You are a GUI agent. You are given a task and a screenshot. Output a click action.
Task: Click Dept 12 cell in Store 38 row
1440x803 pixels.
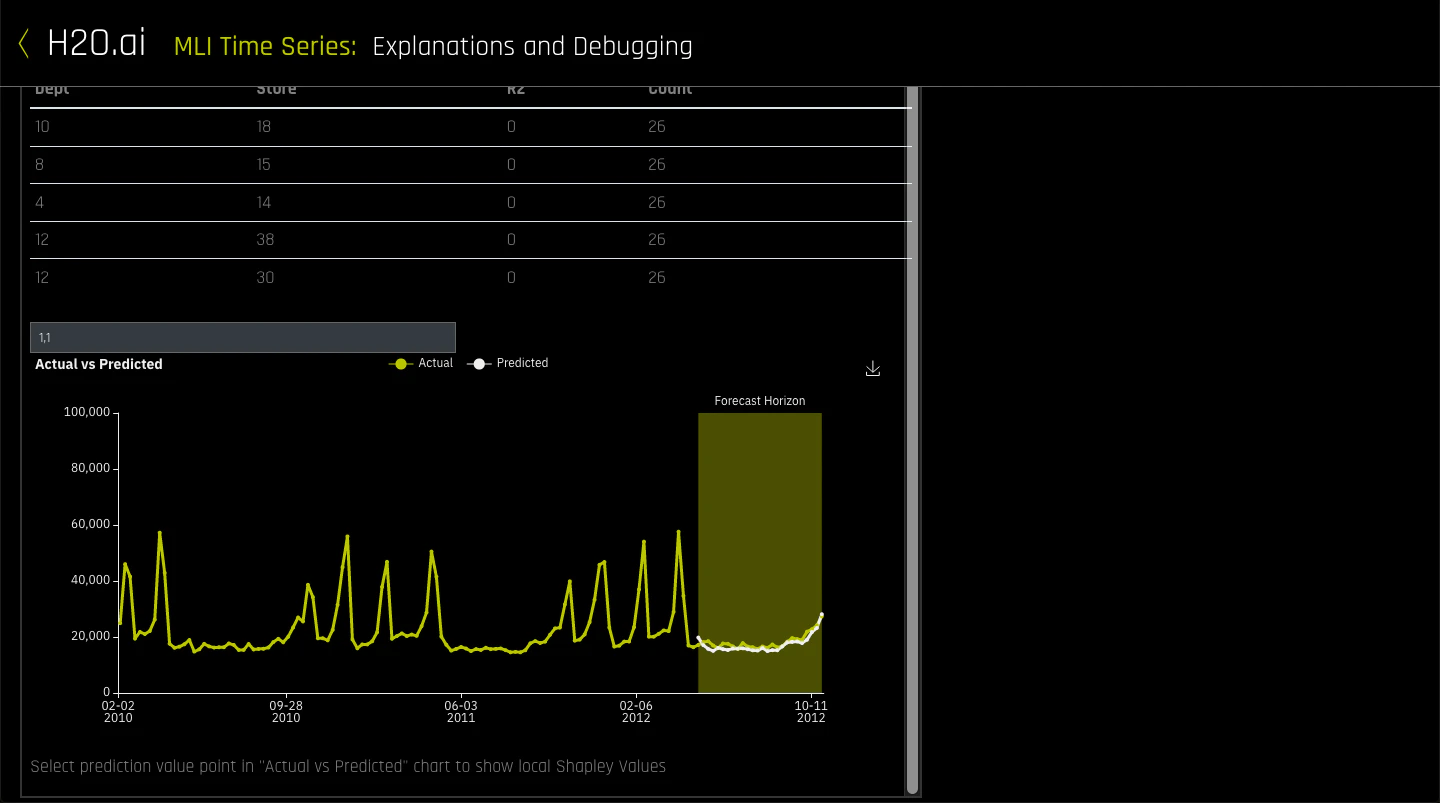42,240
